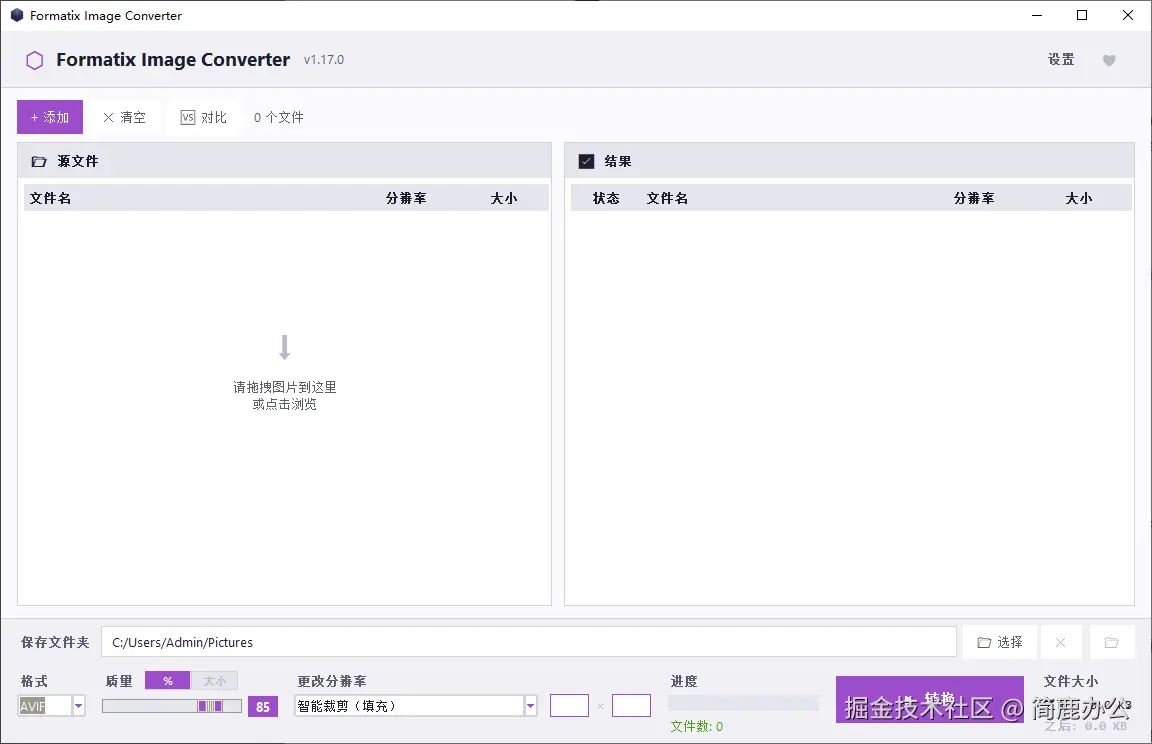The width and height of the screenshot is (1152, 744).
Task: Open 设置 settings
Action: click(1061, 59)
